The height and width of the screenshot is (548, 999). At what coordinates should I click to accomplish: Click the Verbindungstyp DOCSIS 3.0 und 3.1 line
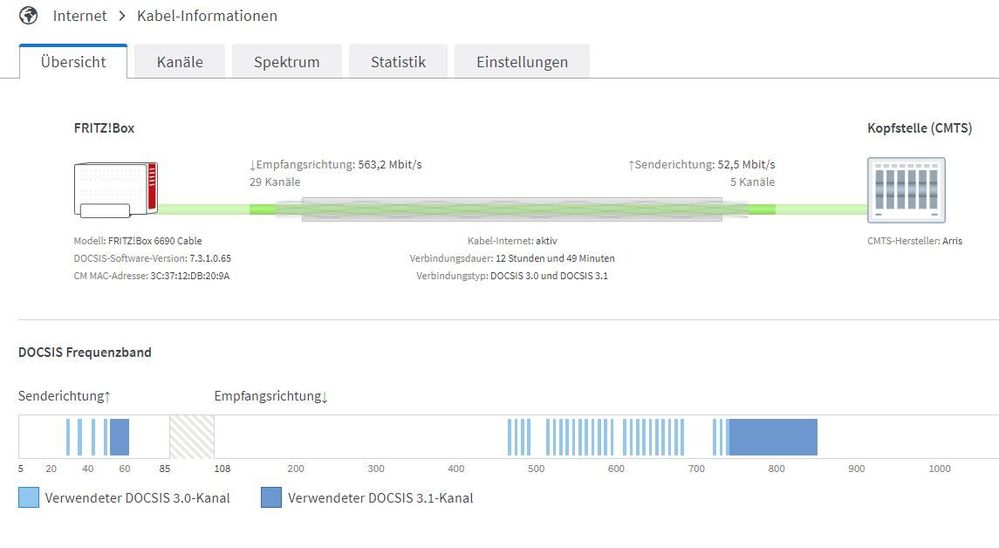512,276
